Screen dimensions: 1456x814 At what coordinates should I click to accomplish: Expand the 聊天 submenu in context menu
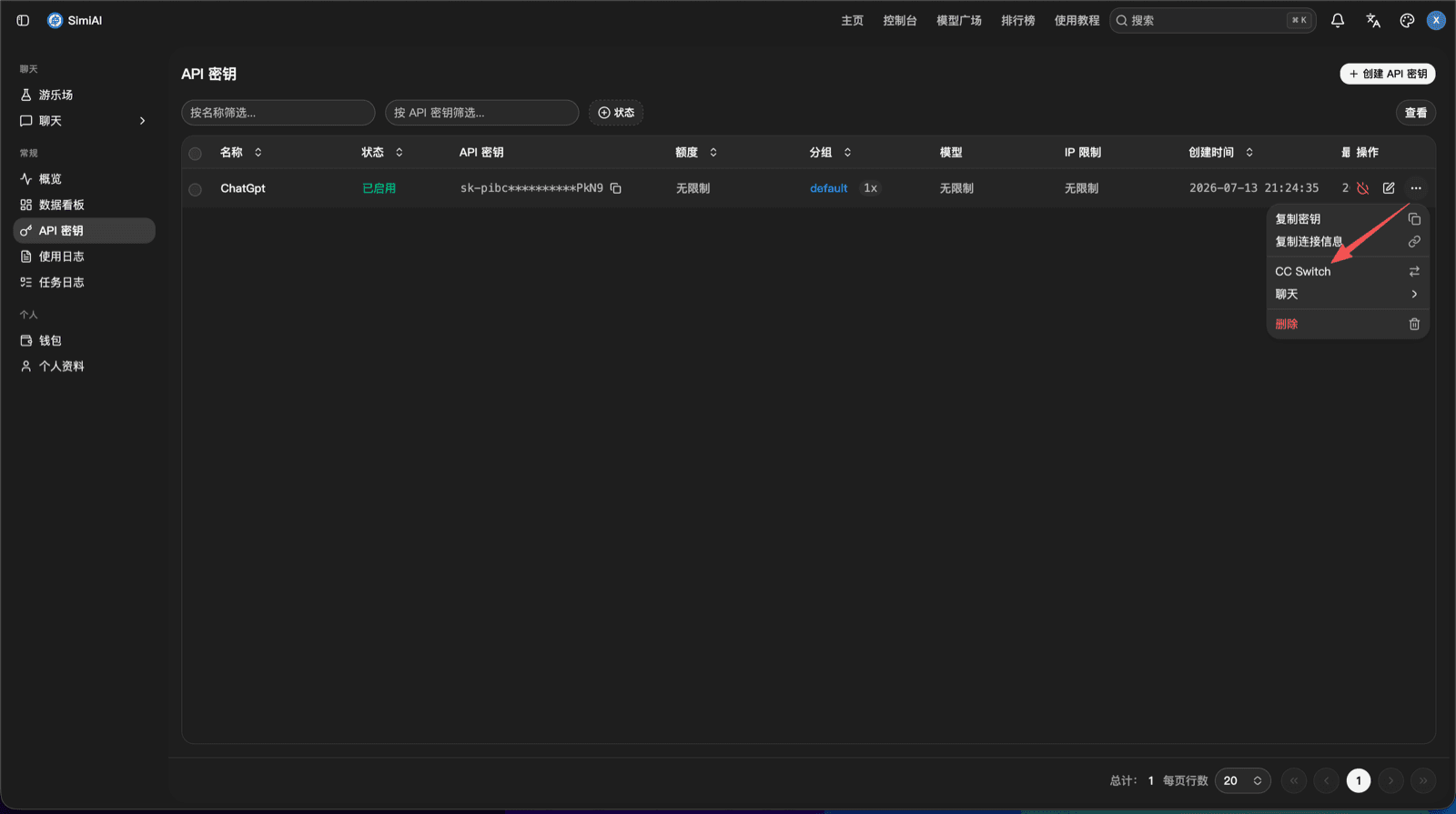pyautogui.click(x=1347, y=294)
